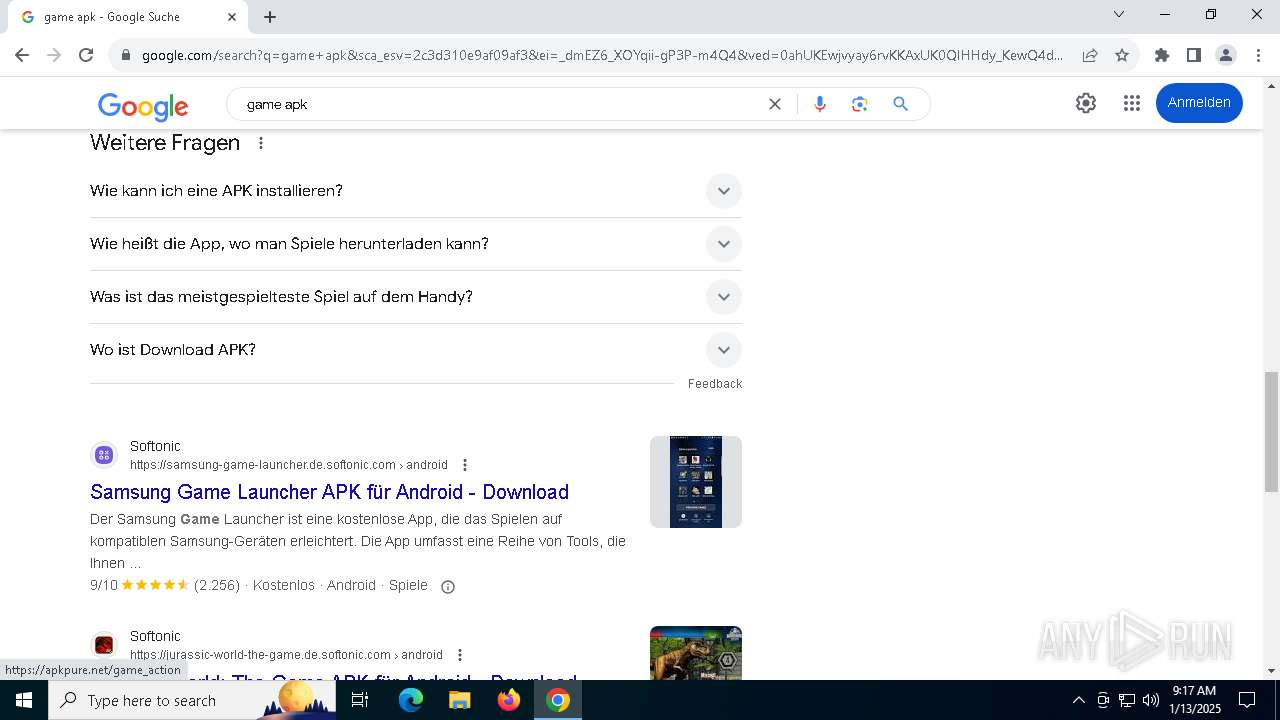Open options for samsung-game-launcher result
The height and width of the screenshot is (720, 1280).
(465, 465)
